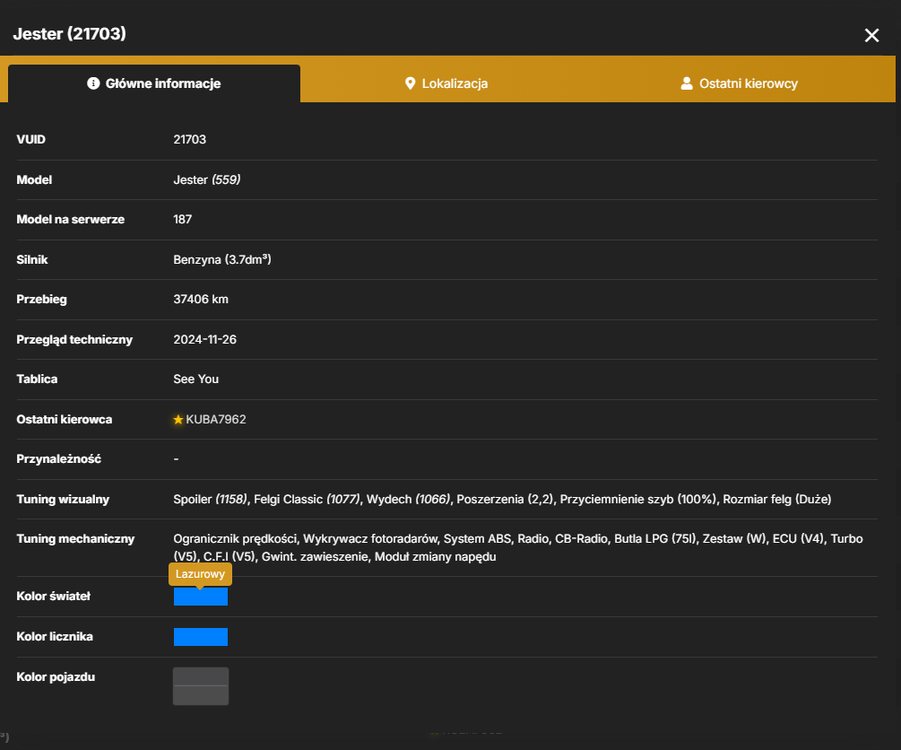Select the Główne informacje tab
This screenshot has height=750, width=901.
(x=154, y=83)
